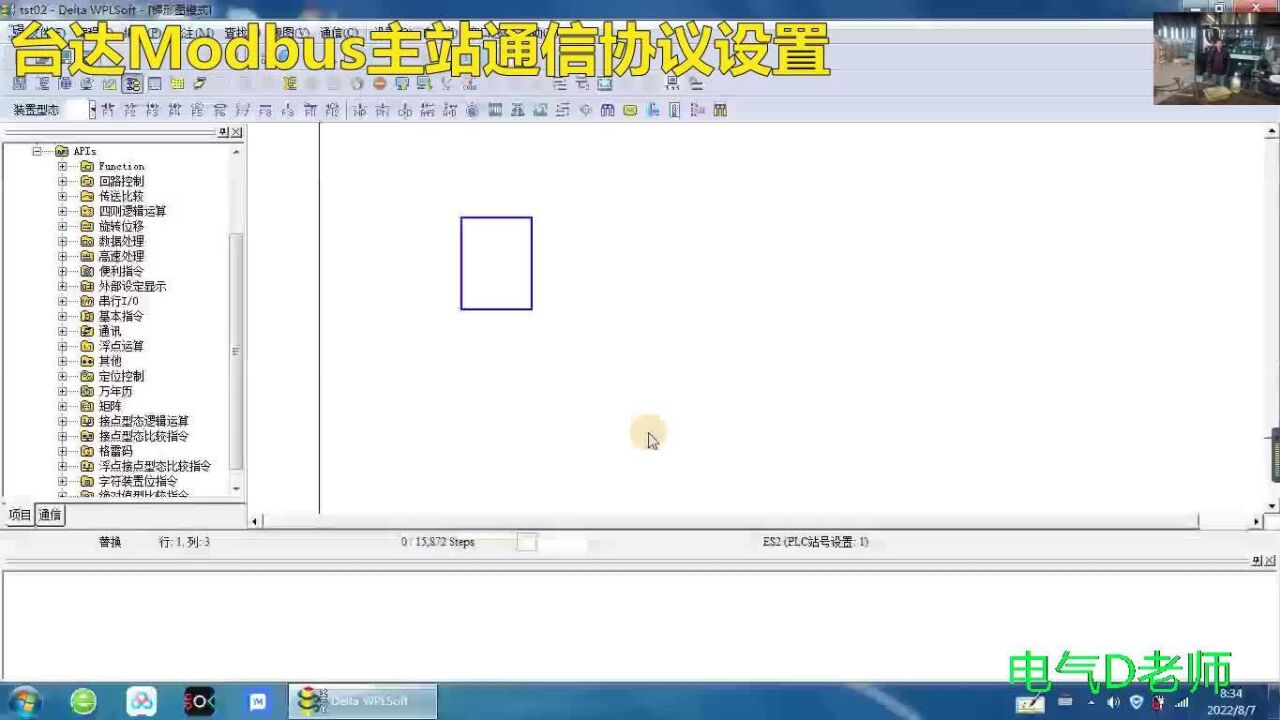Select the F8 ladder tool
This screenshot has width=1280, height=720.
[265, 110]
